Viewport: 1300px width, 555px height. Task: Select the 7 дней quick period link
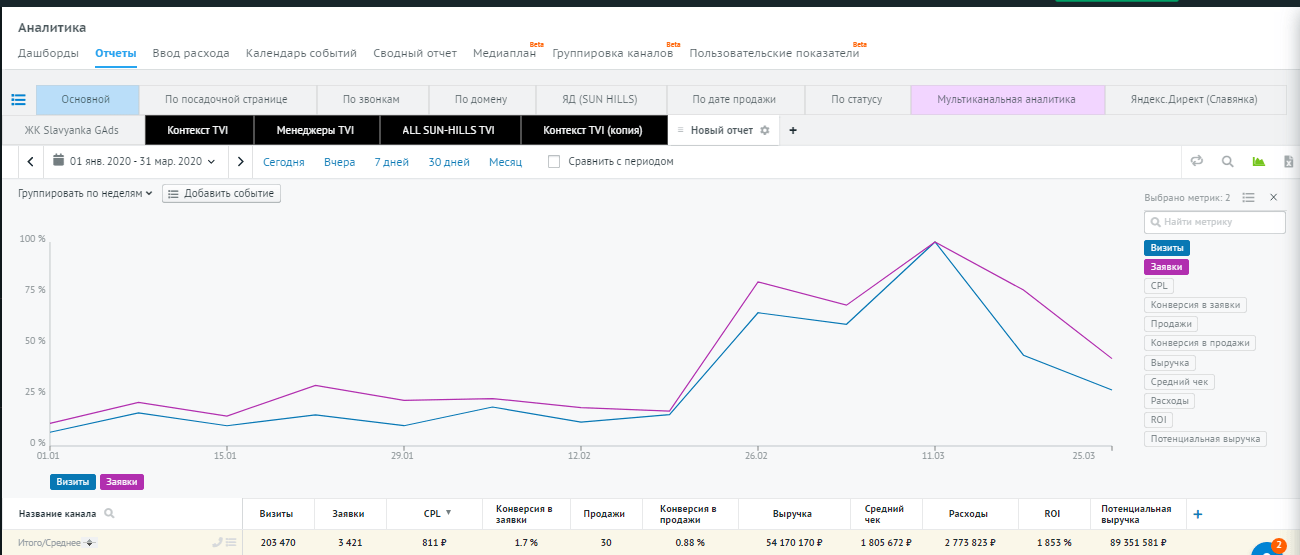[x=391, y=161]
